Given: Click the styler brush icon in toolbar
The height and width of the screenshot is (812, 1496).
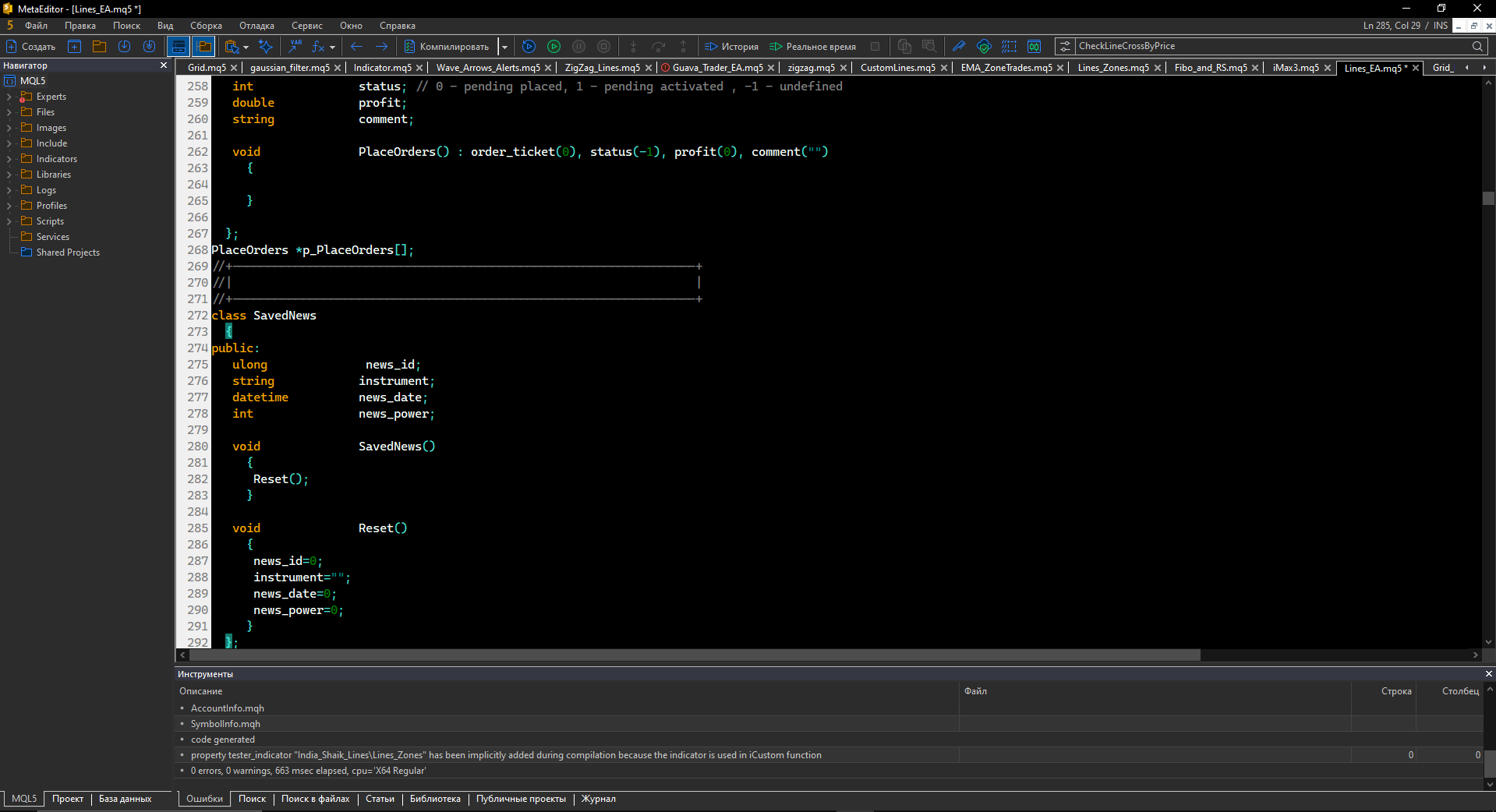Looking at the screenshot, I should pos(958,47).
